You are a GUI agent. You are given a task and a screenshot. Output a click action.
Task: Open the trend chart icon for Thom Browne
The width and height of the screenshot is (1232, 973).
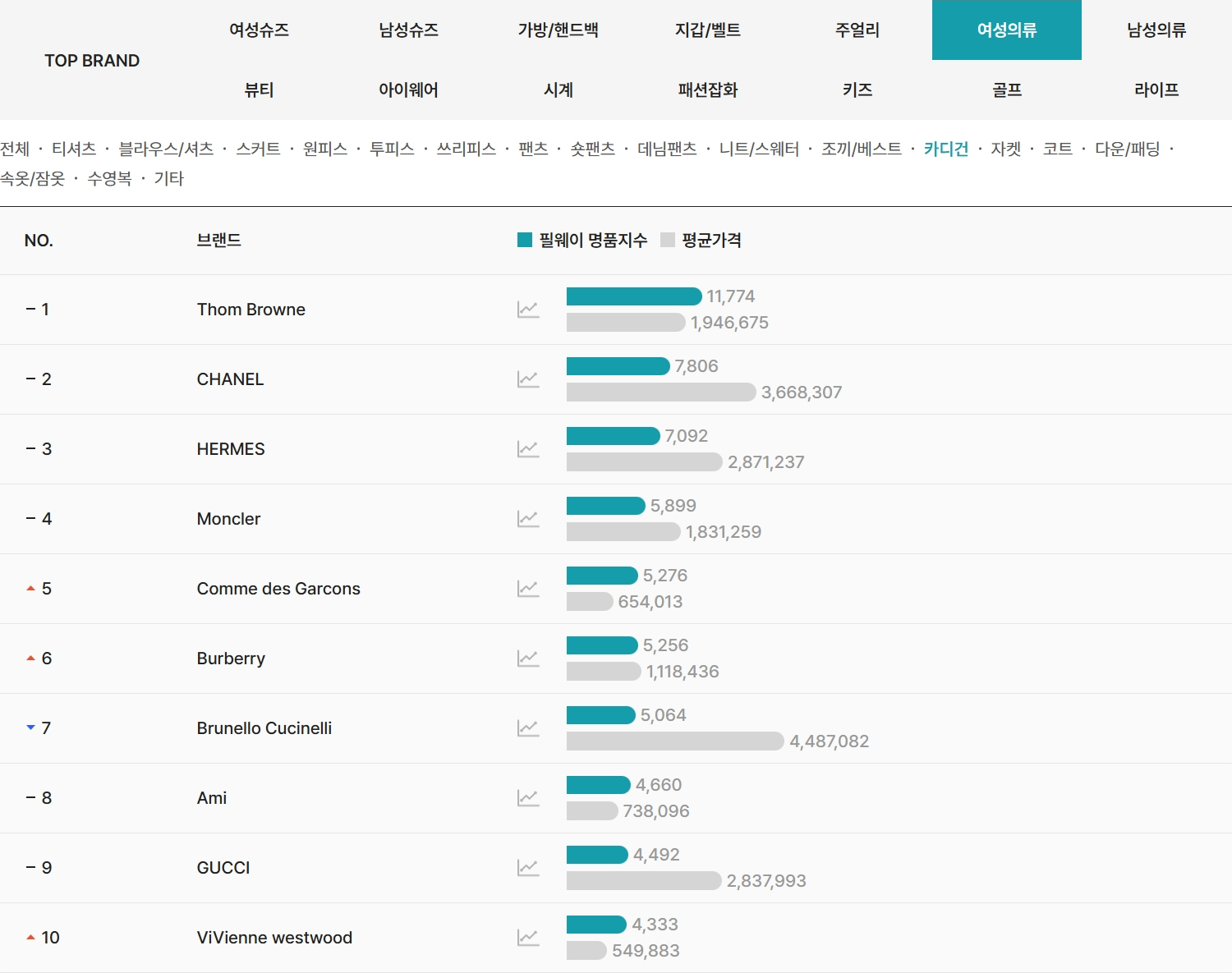point(528,310)
